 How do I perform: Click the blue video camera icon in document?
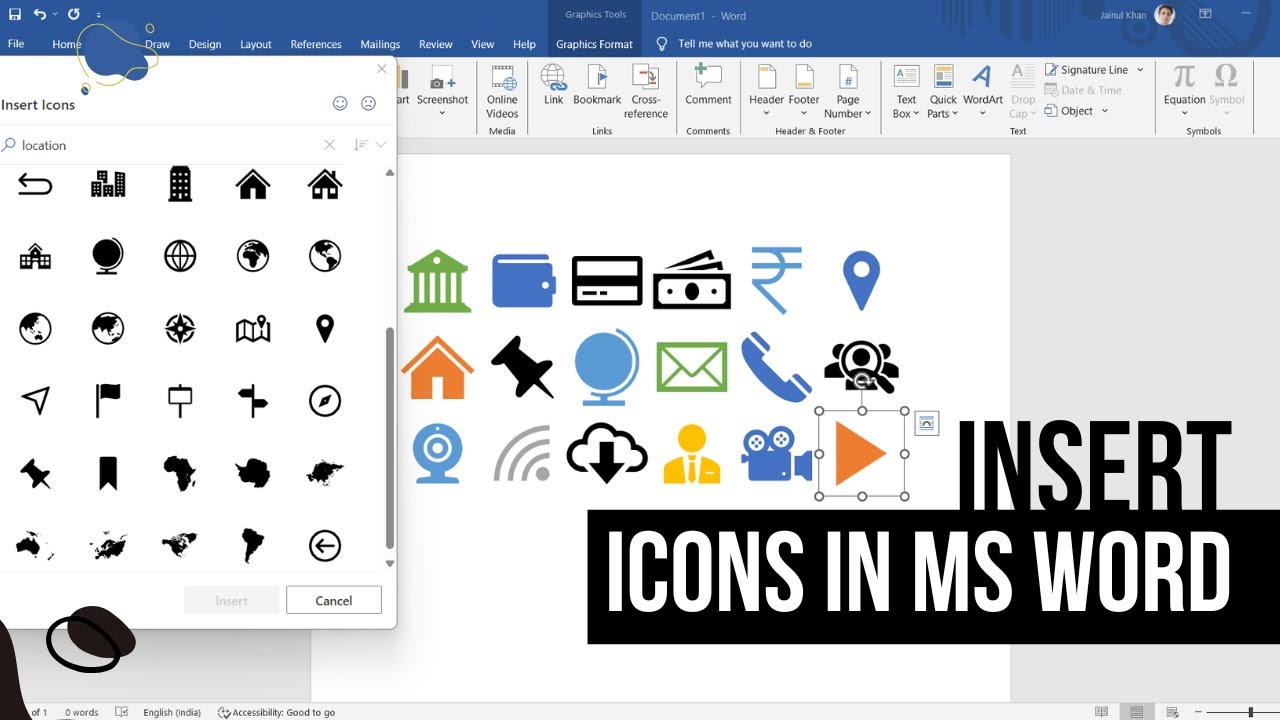777,454
